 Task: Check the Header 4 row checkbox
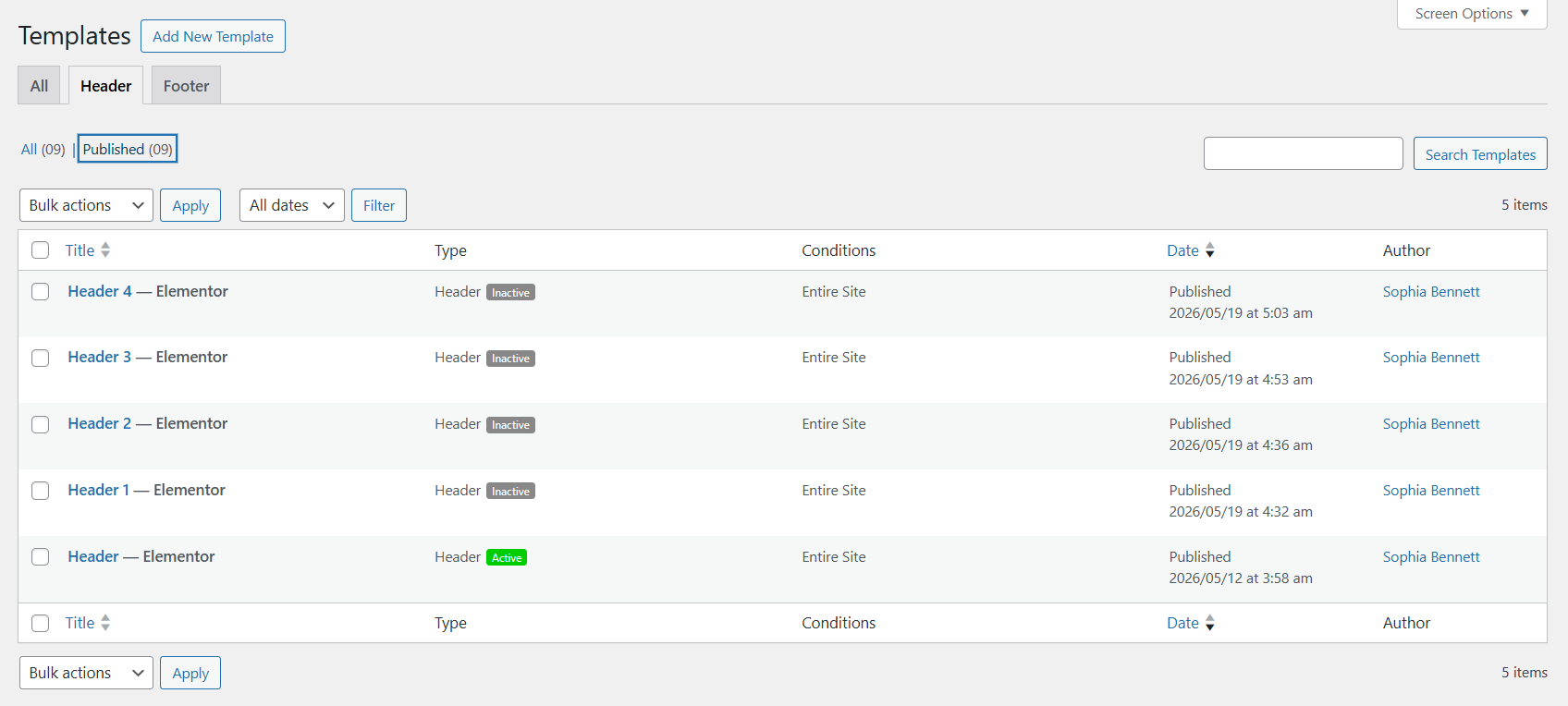(41, 292)
